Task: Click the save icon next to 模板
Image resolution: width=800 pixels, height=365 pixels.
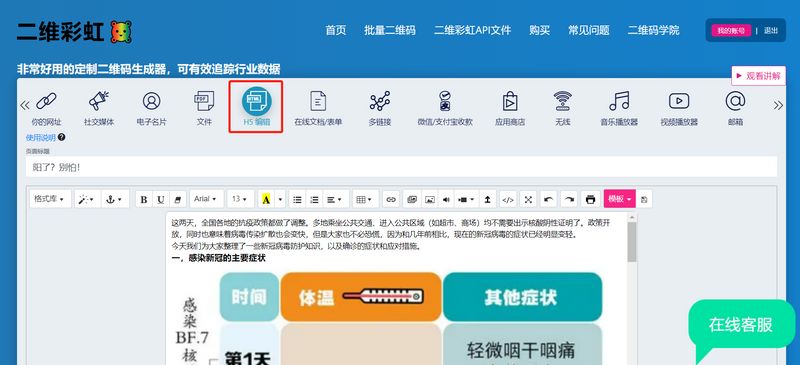Action: pos(644,199)
